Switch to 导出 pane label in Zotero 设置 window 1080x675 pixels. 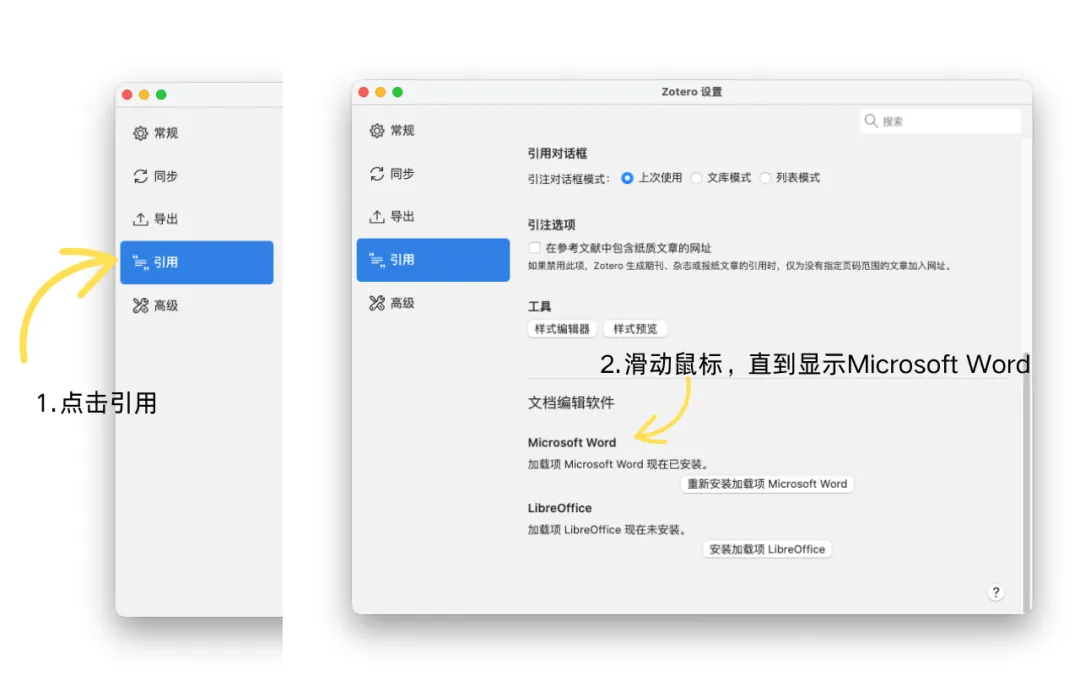(402, 216)
